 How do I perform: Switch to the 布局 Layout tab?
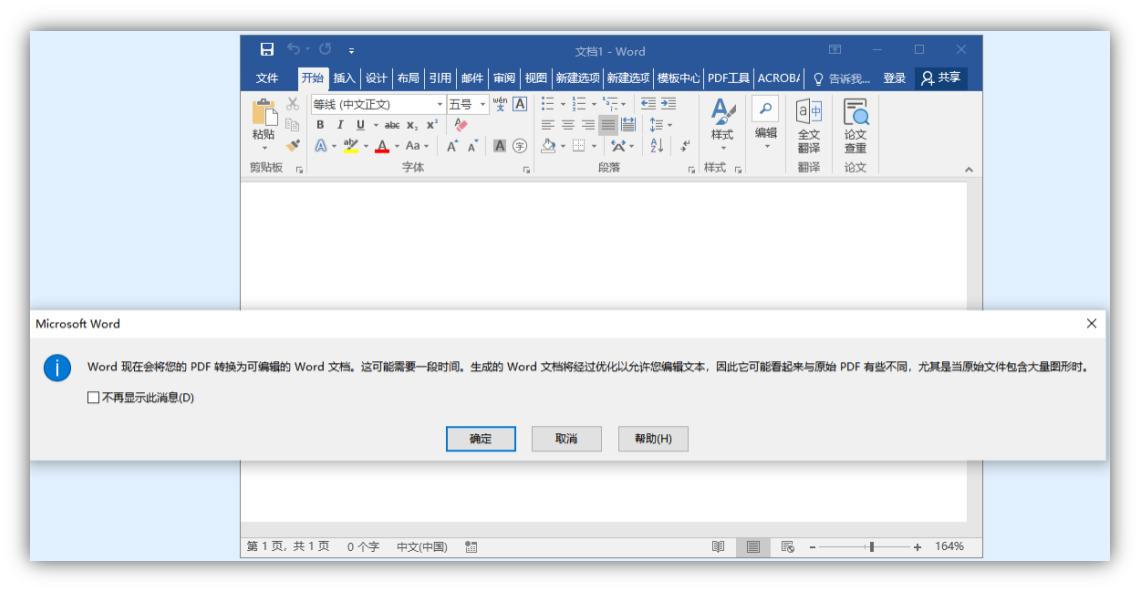(x=408, y=78)
